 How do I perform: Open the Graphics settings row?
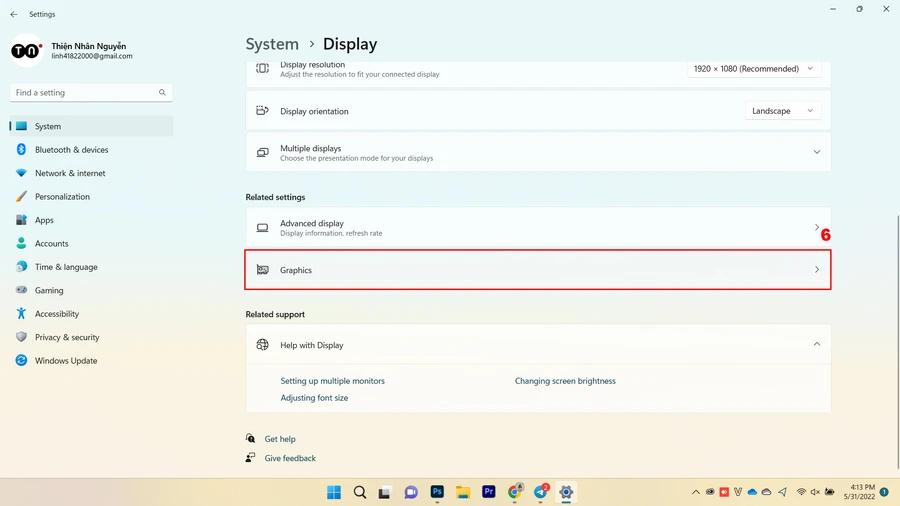(x=538, y=270)
